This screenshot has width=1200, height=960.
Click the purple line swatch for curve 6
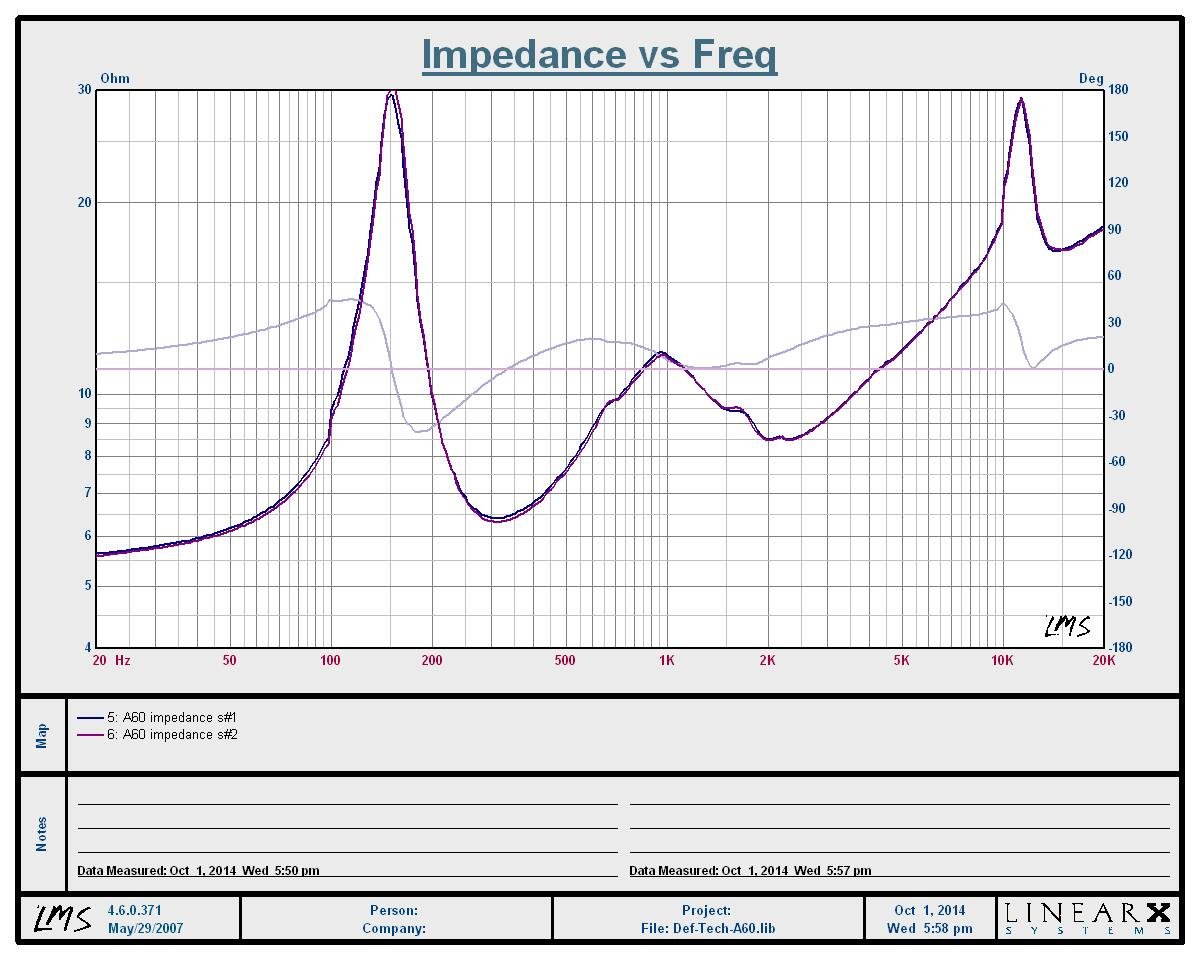(90, 735)
